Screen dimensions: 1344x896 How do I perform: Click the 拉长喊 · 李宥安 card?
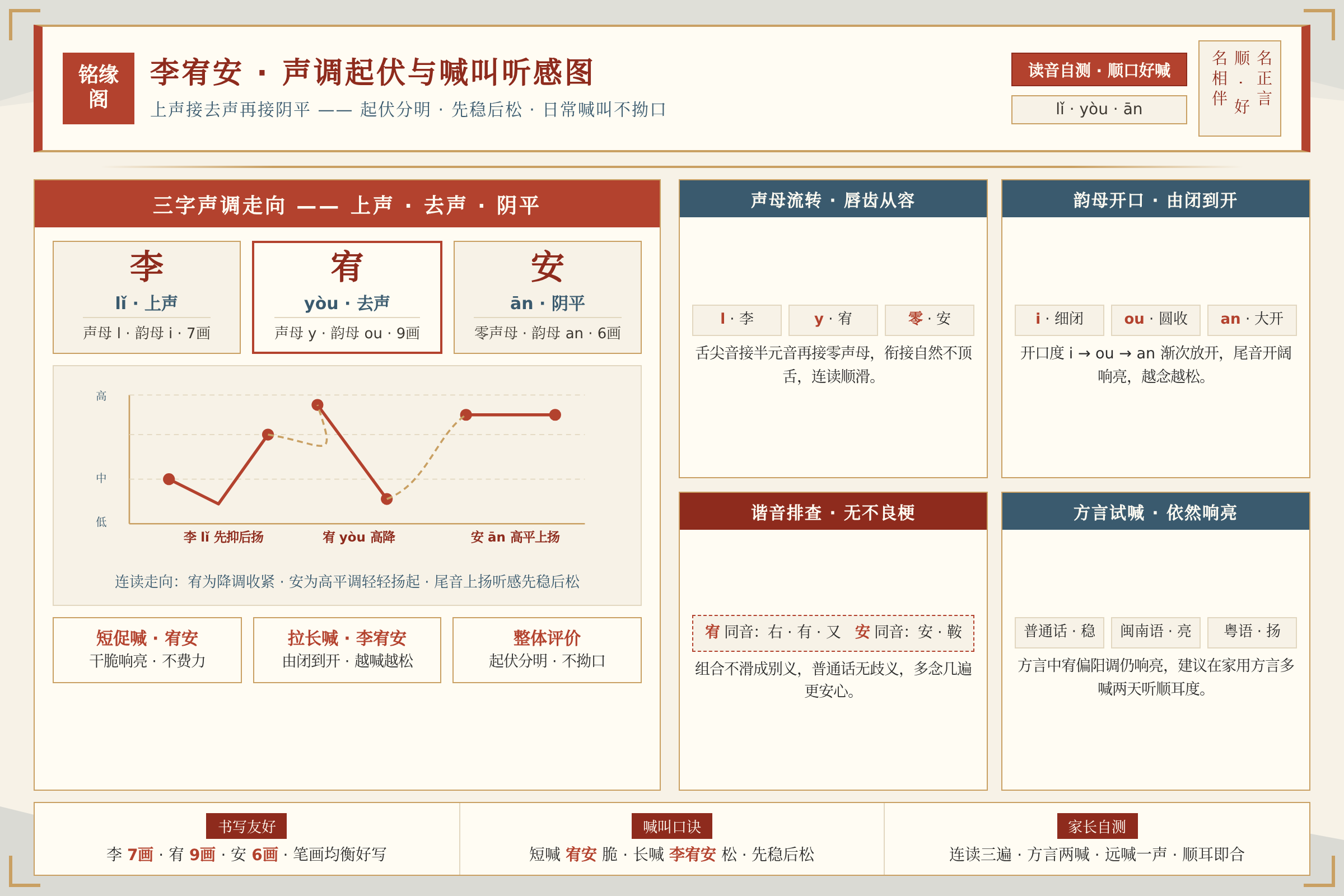pos(347,650)
